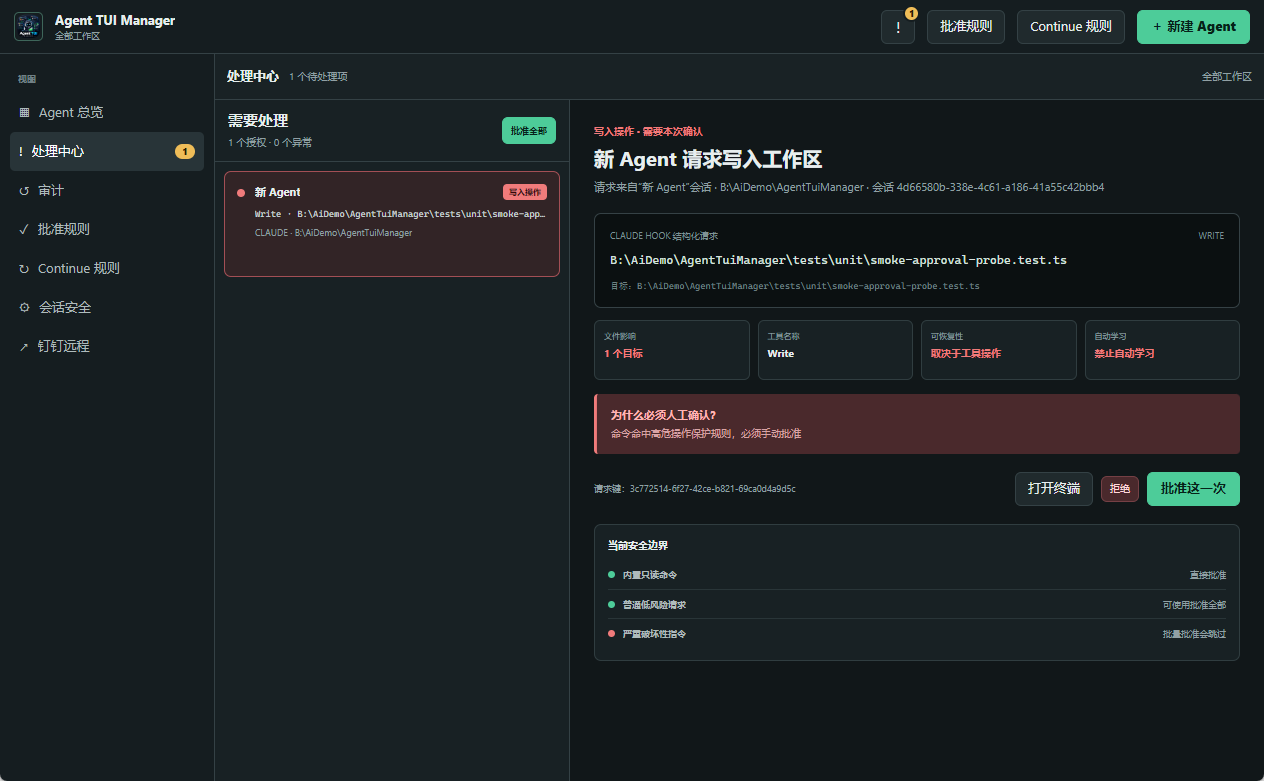
Task: Open 批准规则 in the sidebar
Action: (x=107, y=230)
